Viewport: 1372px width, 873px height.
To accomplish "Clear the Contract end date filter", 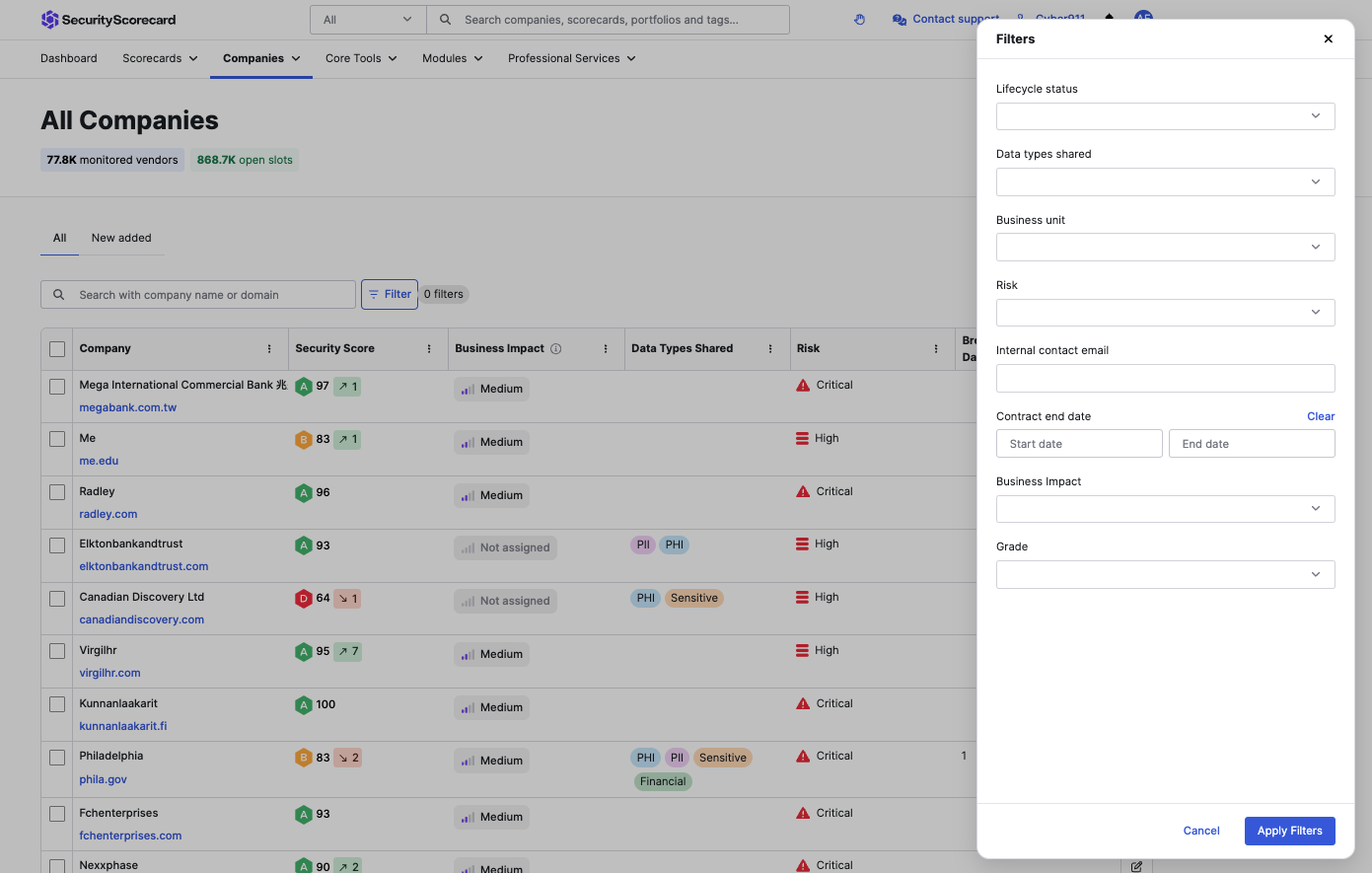I will pyautogui.click(x=1321, y=416).
